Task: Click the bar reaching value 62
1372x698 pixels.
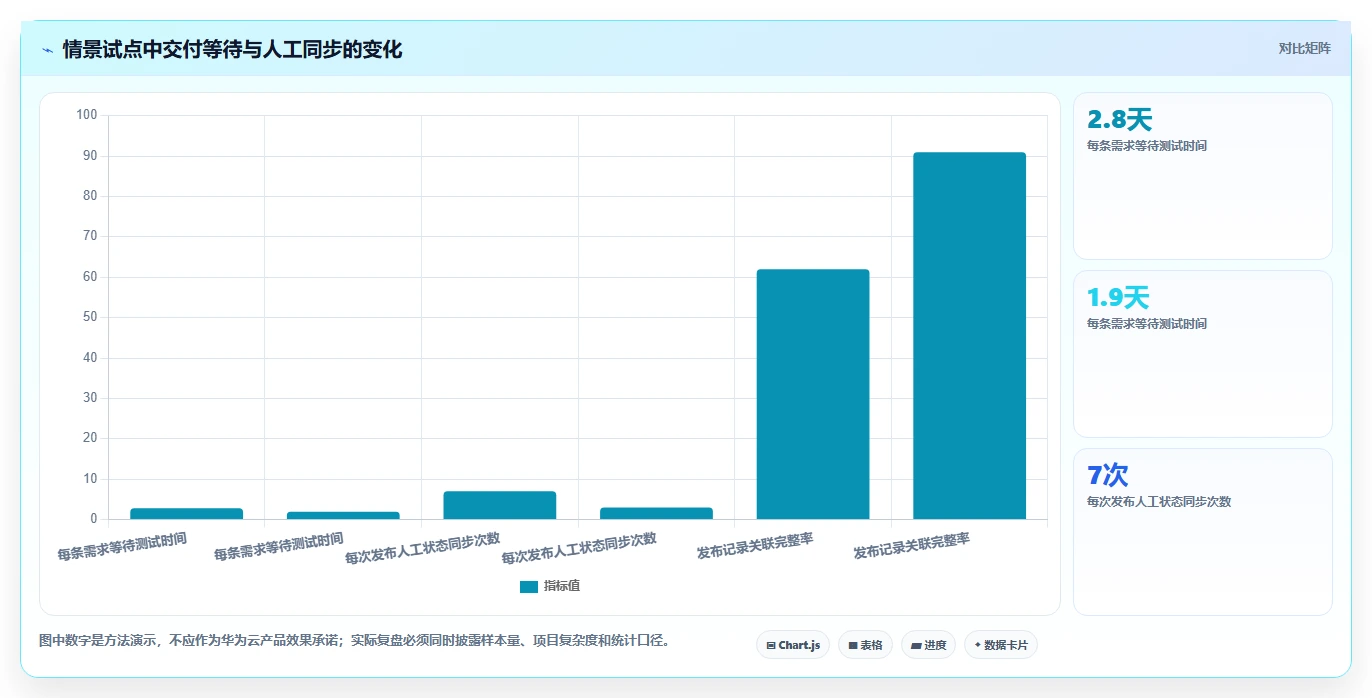Action: point(813,394)
